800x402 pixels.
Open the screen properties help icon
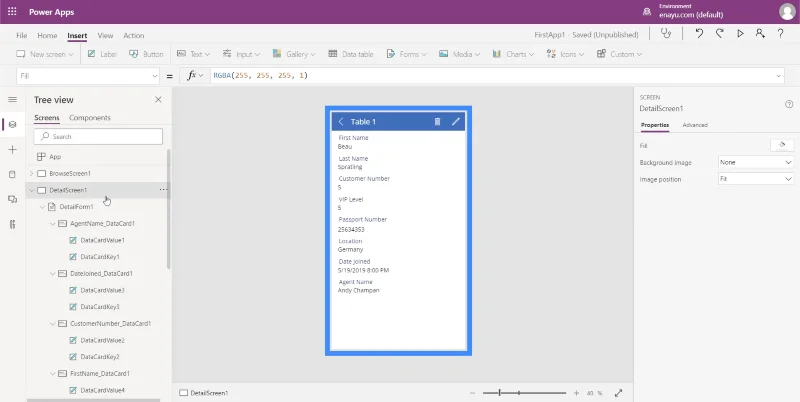(x=789, y=104)
